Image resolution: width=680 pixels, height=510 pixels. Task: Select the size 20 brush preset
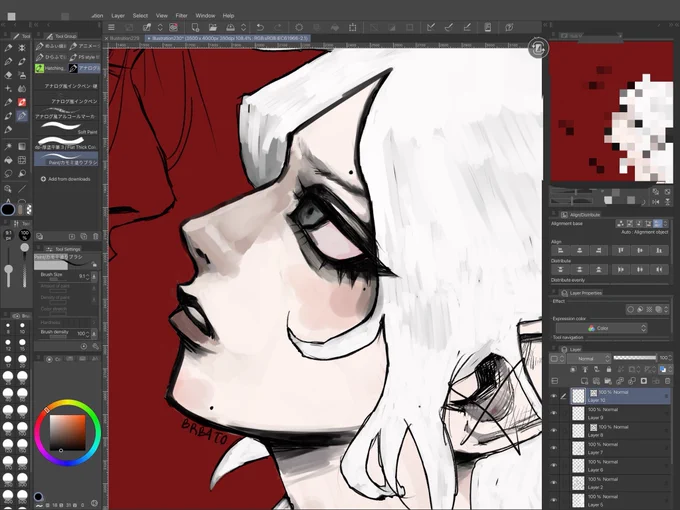[x=22, y=360]
